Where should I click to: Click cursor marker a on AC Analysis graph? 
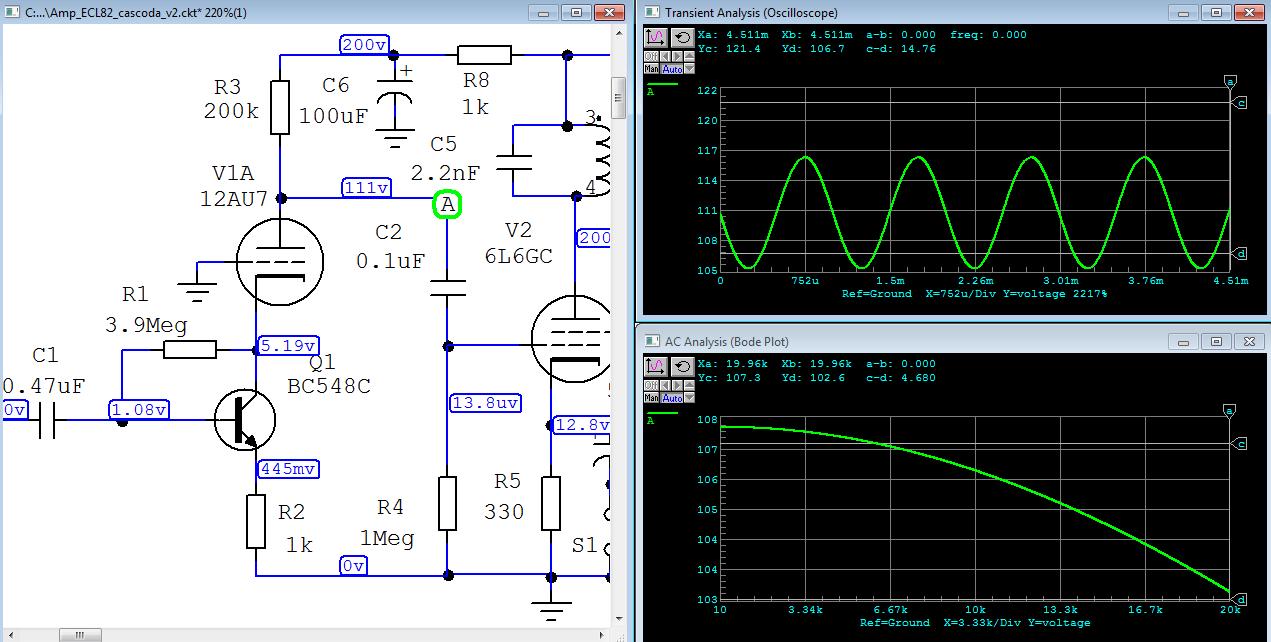[1230, 411]
